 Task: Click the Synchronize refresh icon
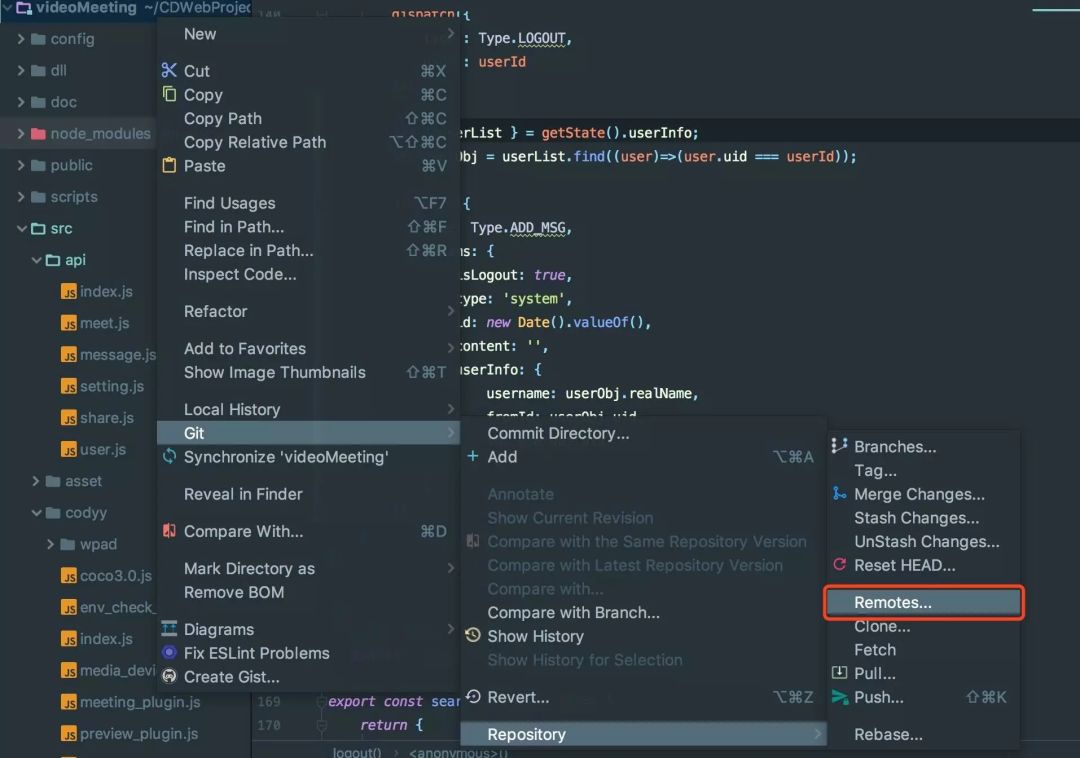click(169, 456)
